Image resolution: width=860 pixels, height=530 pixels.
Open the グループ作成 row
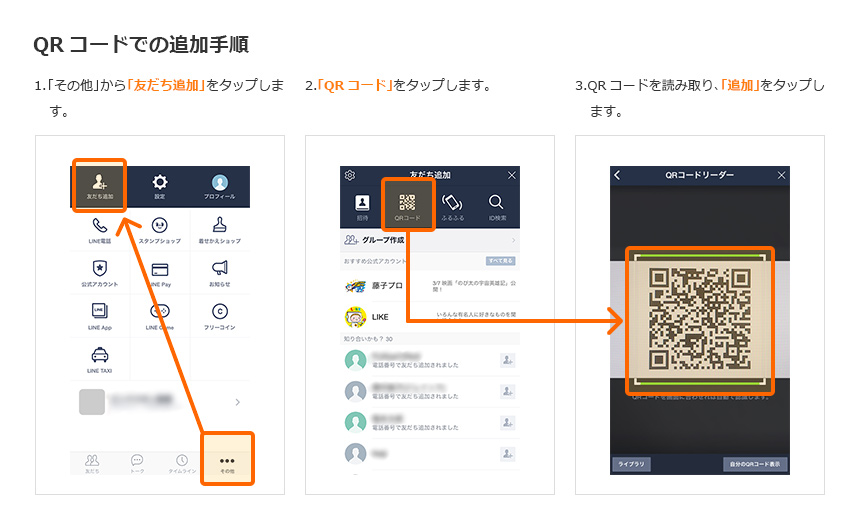430,240
